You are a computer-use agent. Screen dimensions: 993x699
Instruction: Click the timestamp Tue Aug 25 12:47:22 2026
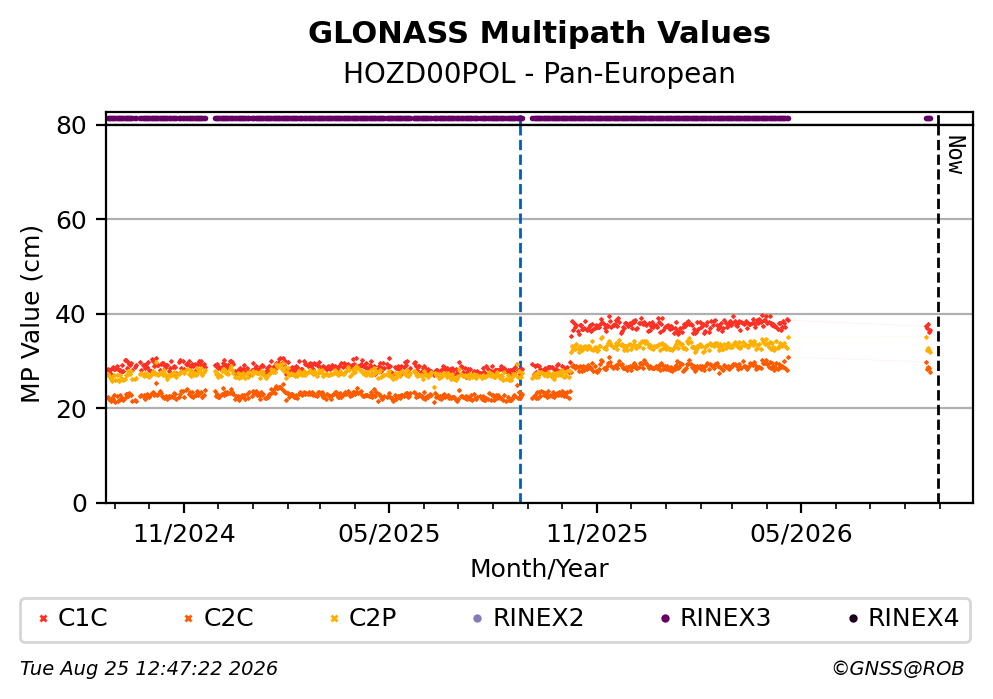click(x=149, y=669)
